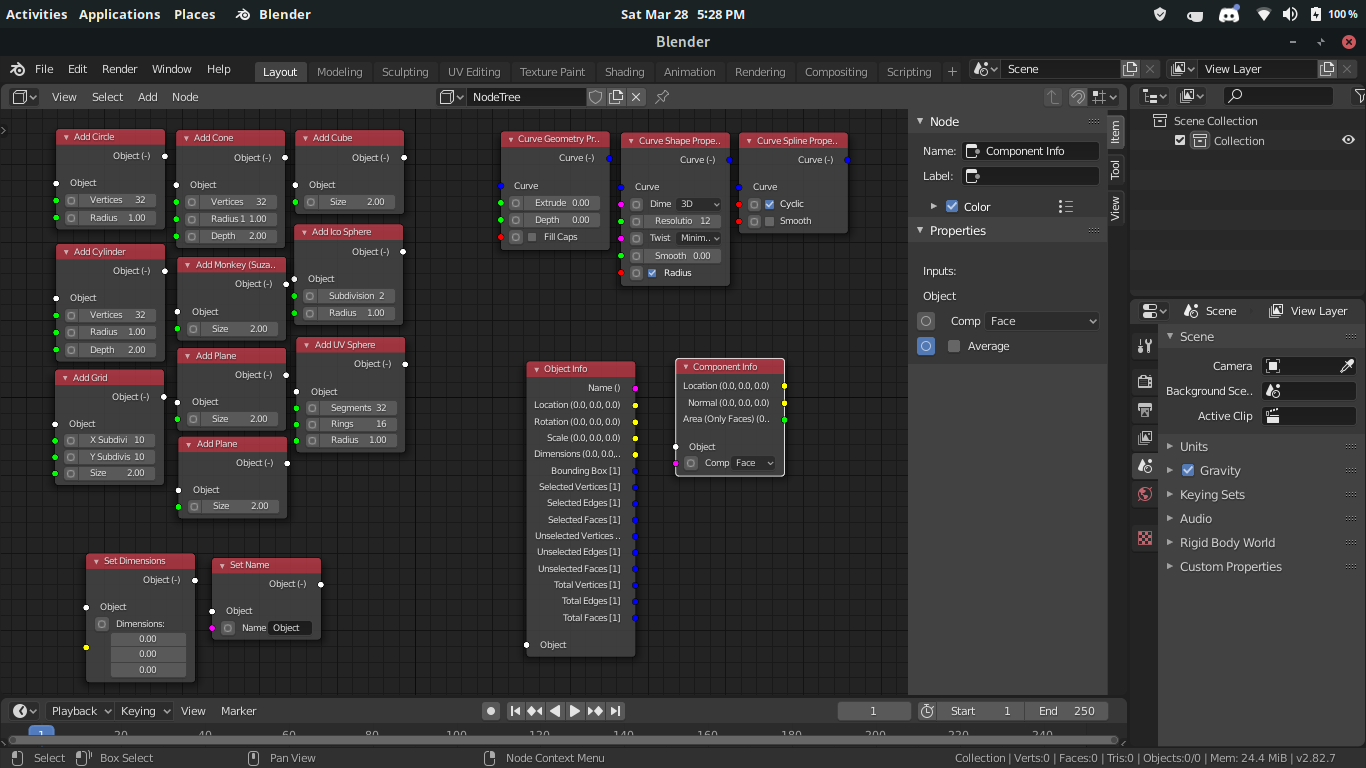The height and width of the screenshot is (768, 1366).
Task: Toggle the preview range stopwatch
Action: (927, 711)
